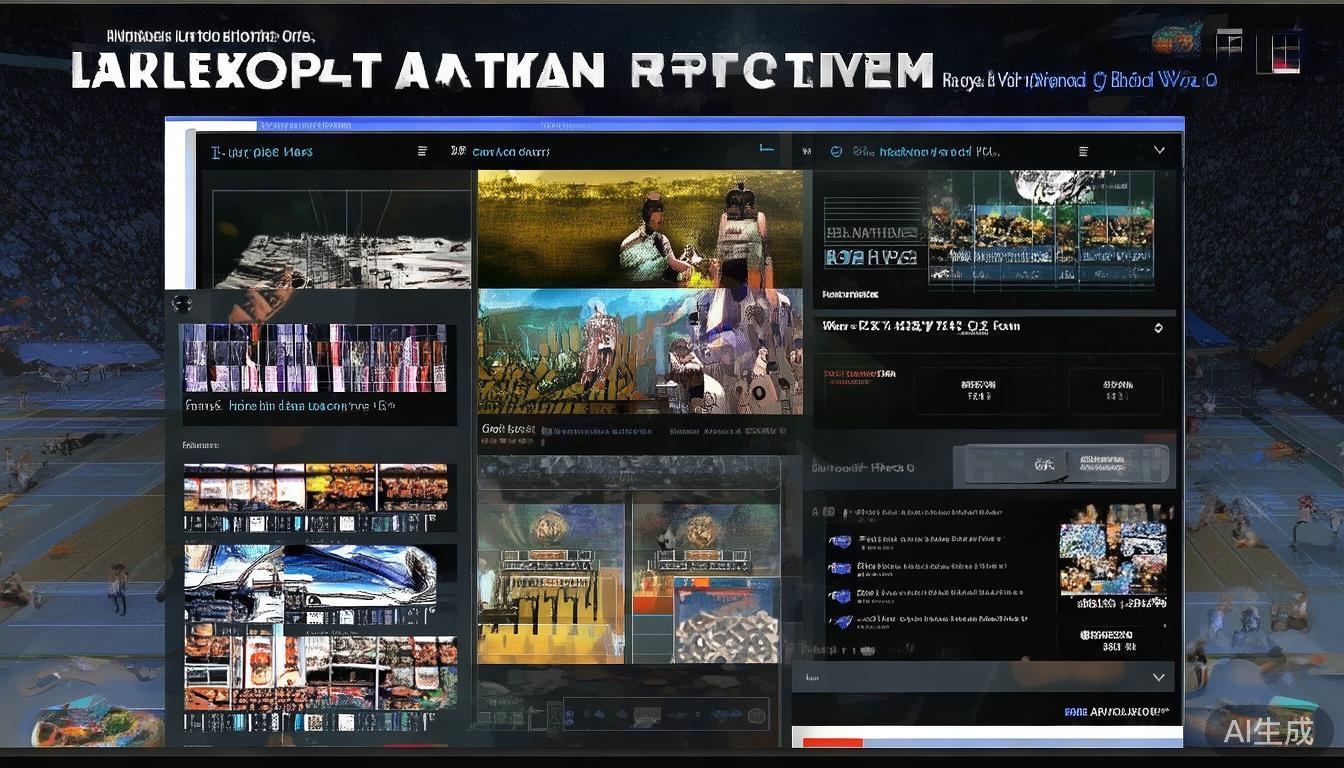Click the up-down stepper arrows in the right panel

click(1158, 328)
